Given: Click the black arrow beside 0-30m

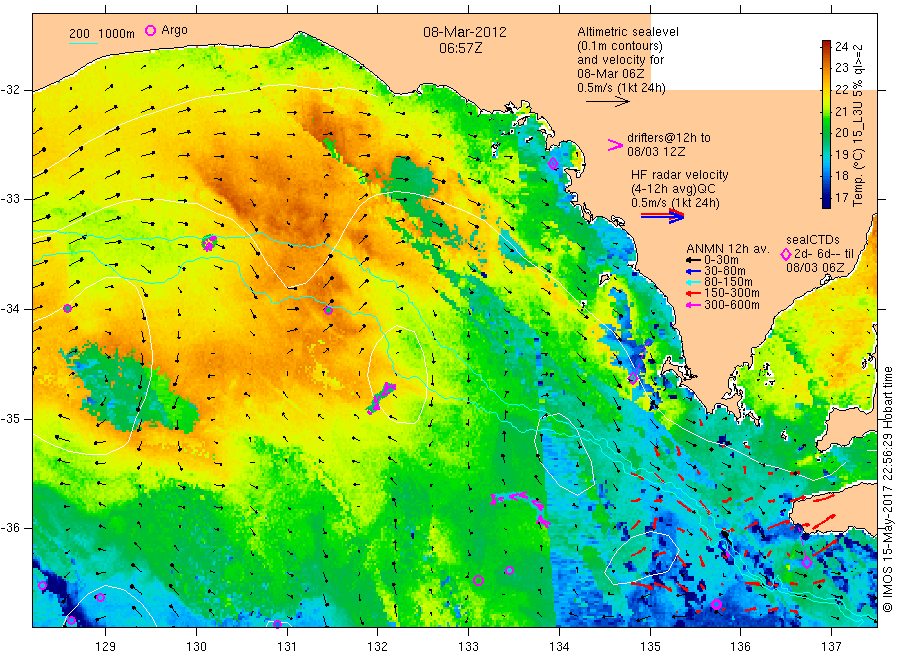Looking at the screenshot, I should 694,260.
